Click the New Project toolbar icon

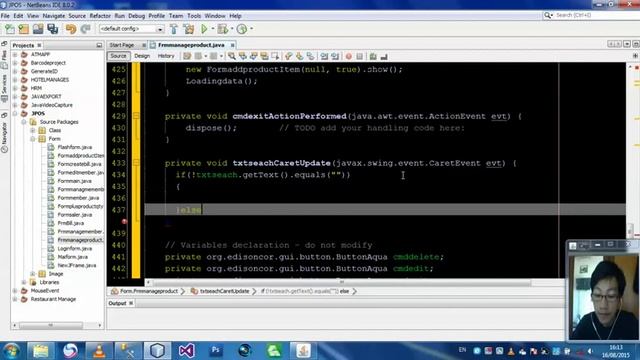click(x=24, y=29)
